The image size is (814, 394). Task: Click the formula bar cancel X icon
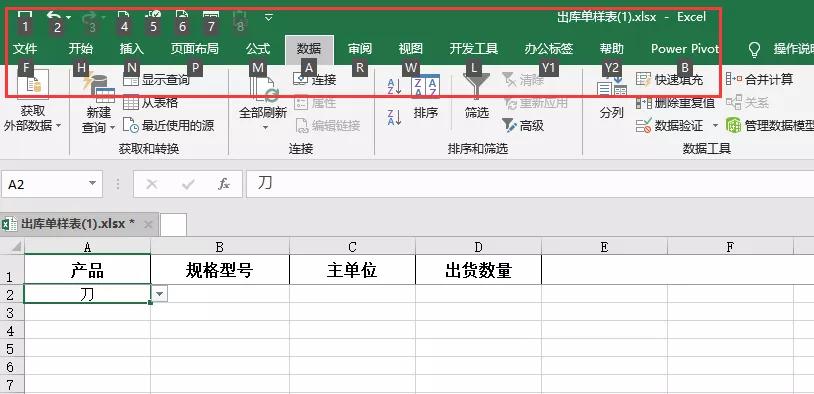[x=152, y=184]
